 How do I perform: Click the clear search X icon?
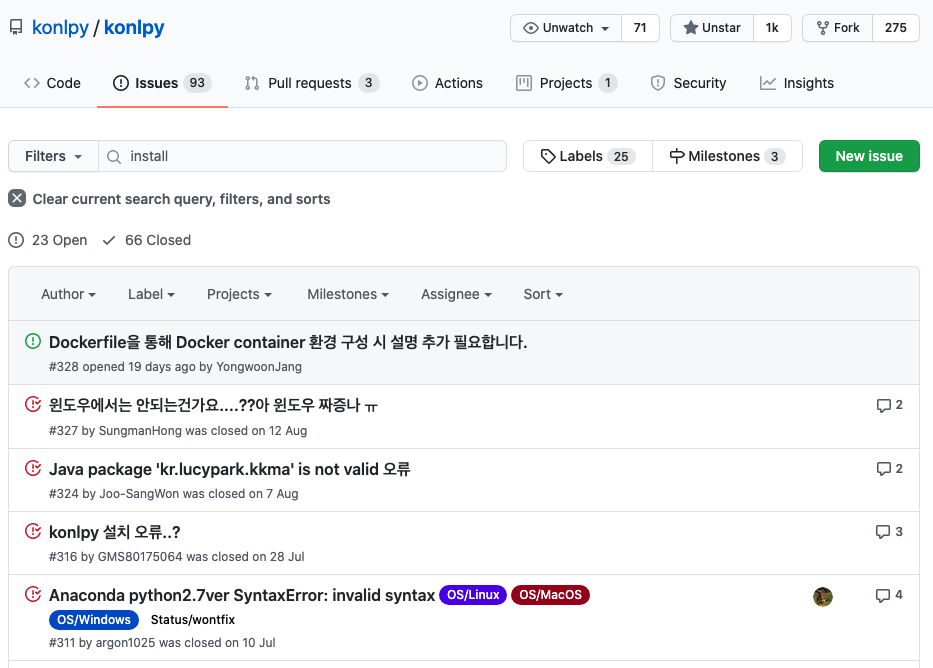point(17,198)
